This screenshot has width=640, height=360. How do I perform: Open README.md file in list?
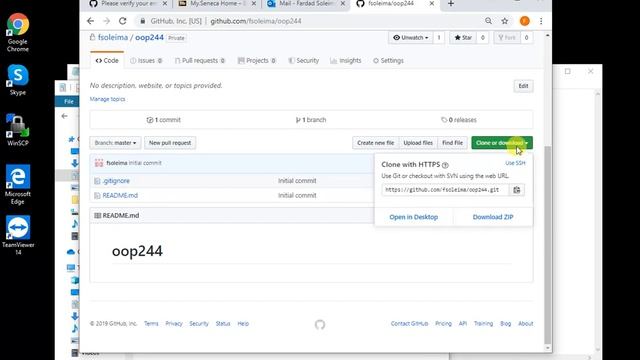(120, 196)
